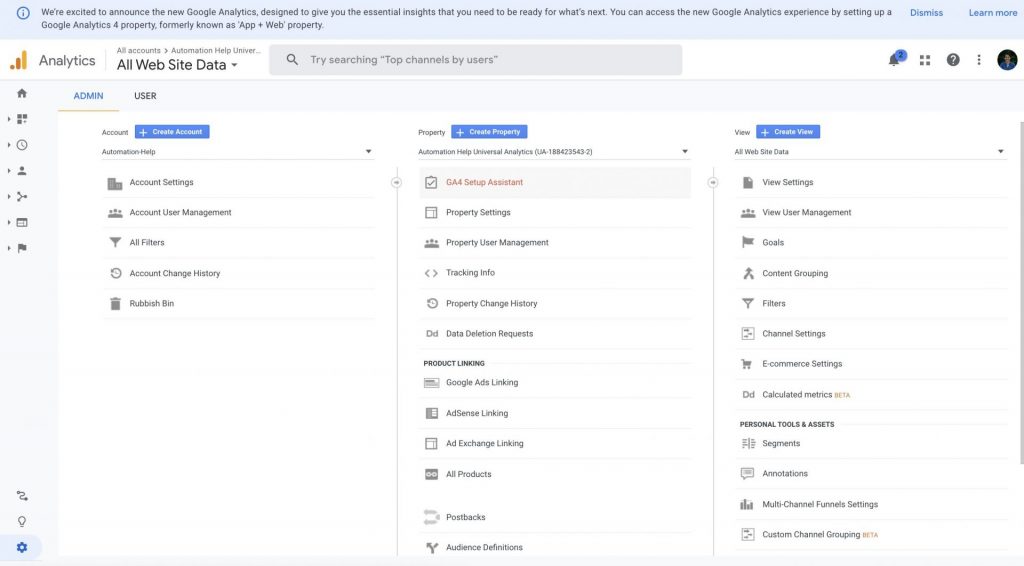Click the Google Analytics logo
The height and width of the screenshot is (566, 1024).
point(18,60)
